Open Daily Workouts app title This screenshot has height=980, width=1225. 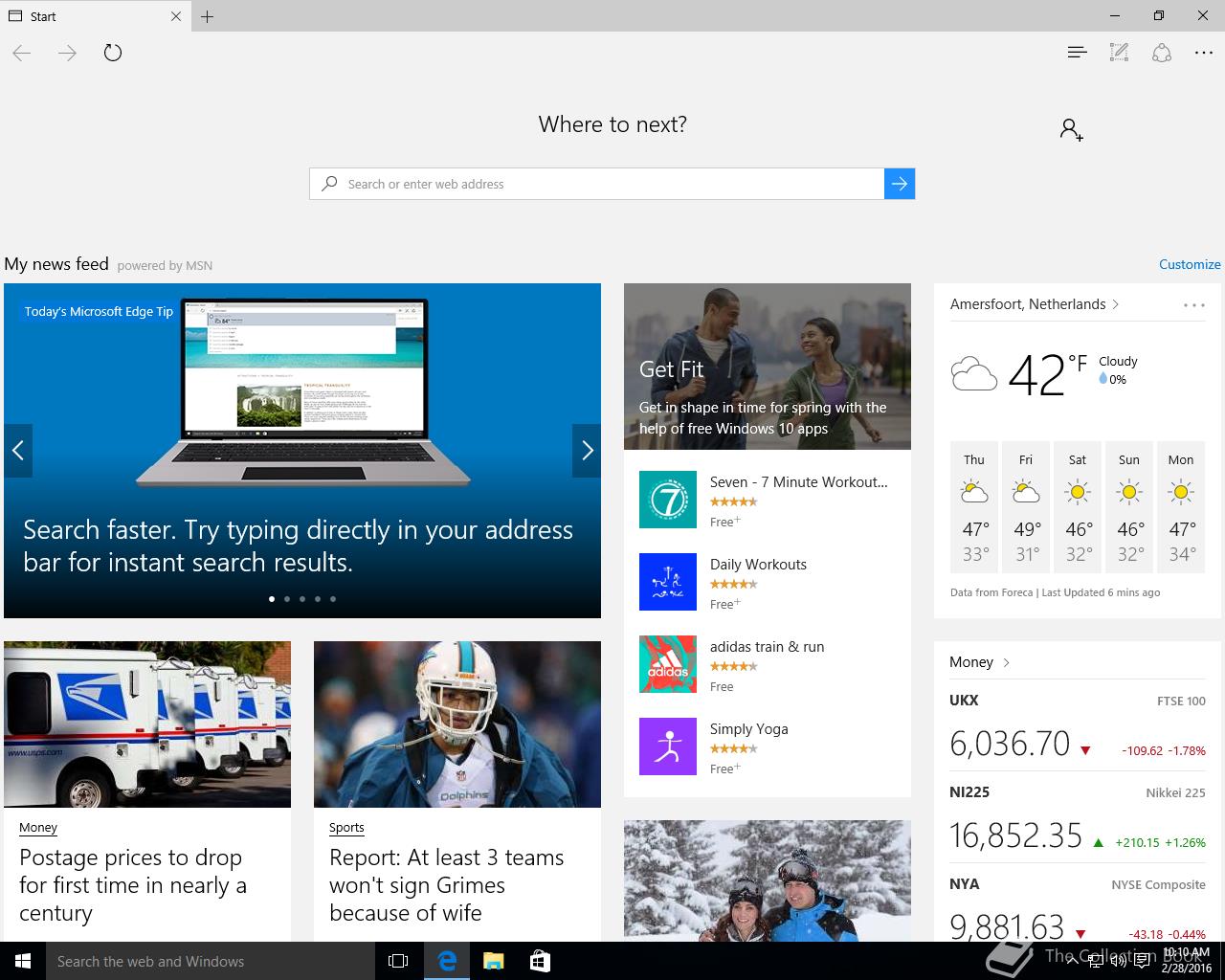758,565
